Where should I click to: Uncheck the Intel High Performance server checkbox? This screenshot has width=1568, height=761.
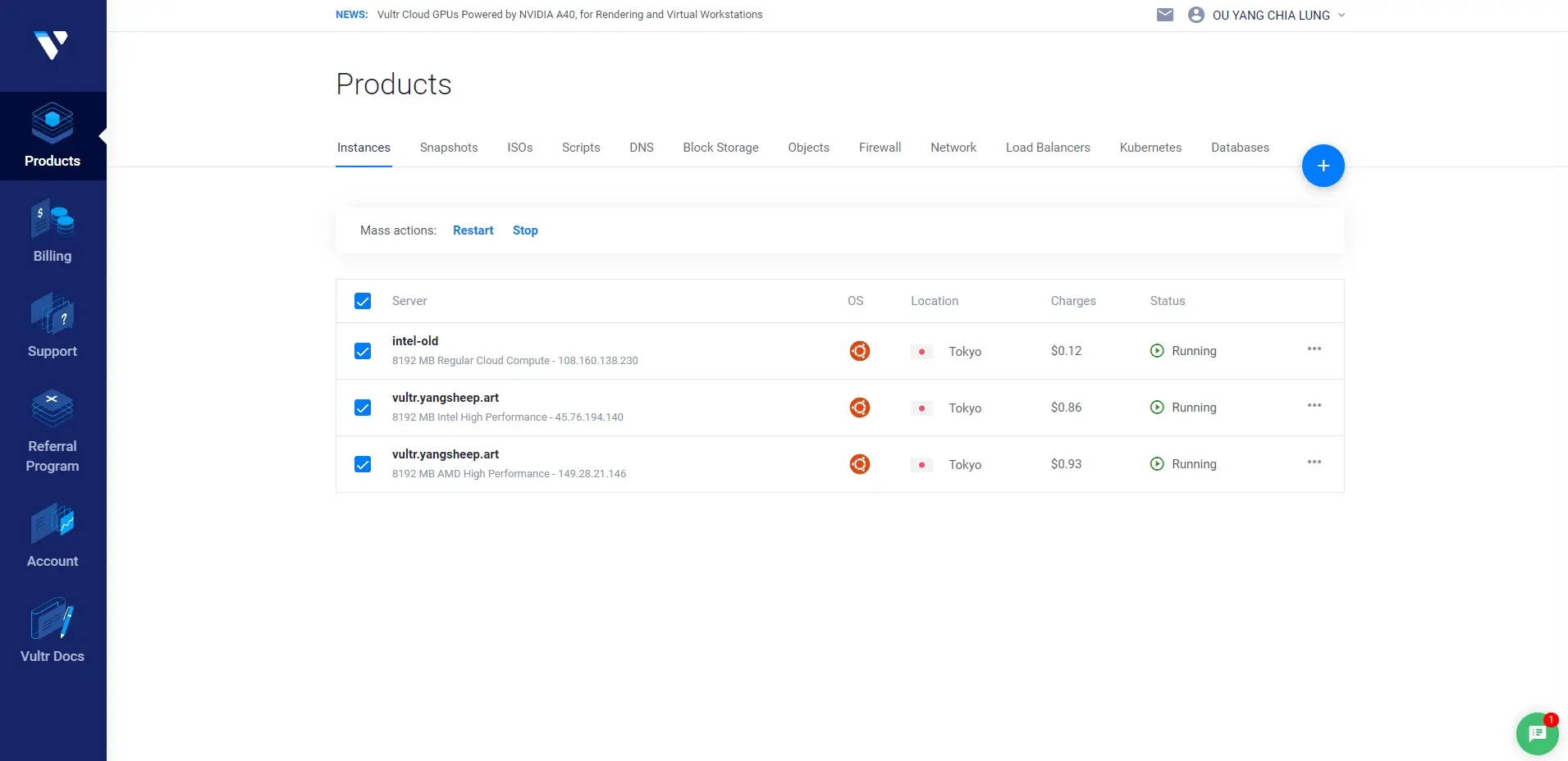(363, 408)
